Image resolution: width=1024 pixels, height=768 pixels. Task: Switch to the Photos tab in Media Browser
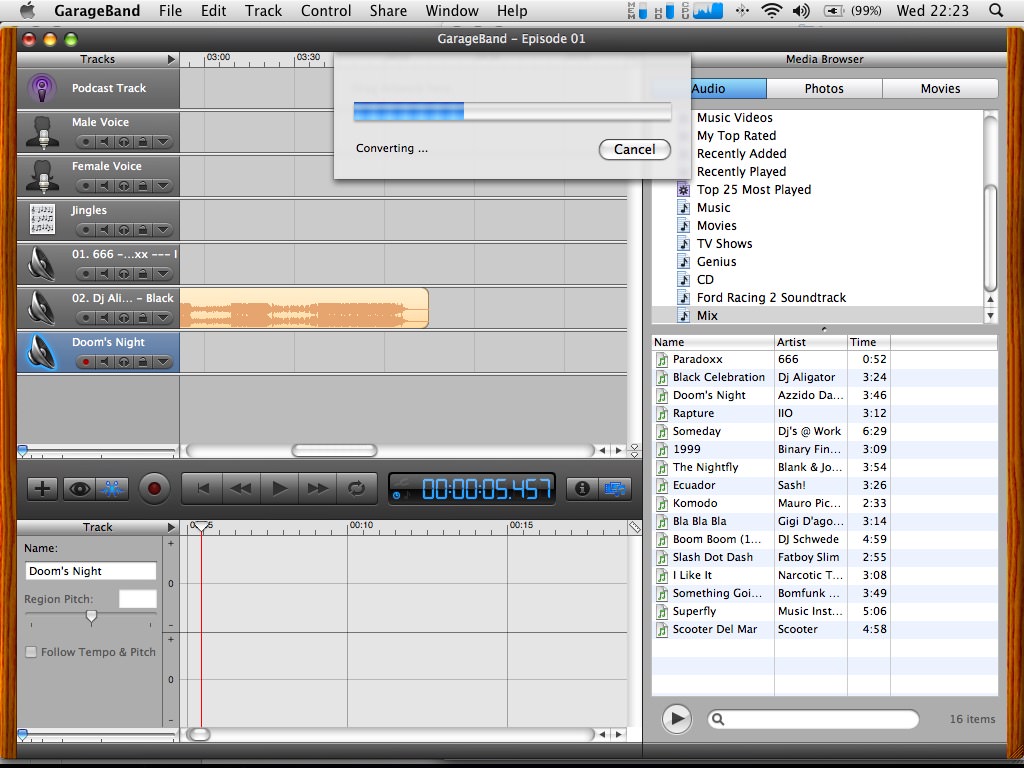[824, 88]
